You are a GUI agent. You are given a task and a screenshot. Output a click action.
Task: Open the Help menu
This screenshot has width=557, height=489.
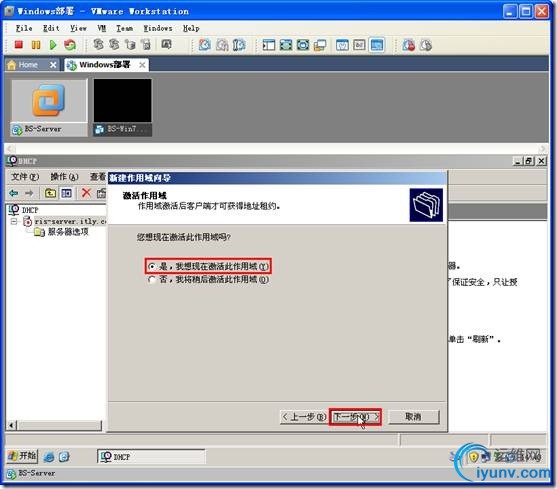[x=191, y=28]
